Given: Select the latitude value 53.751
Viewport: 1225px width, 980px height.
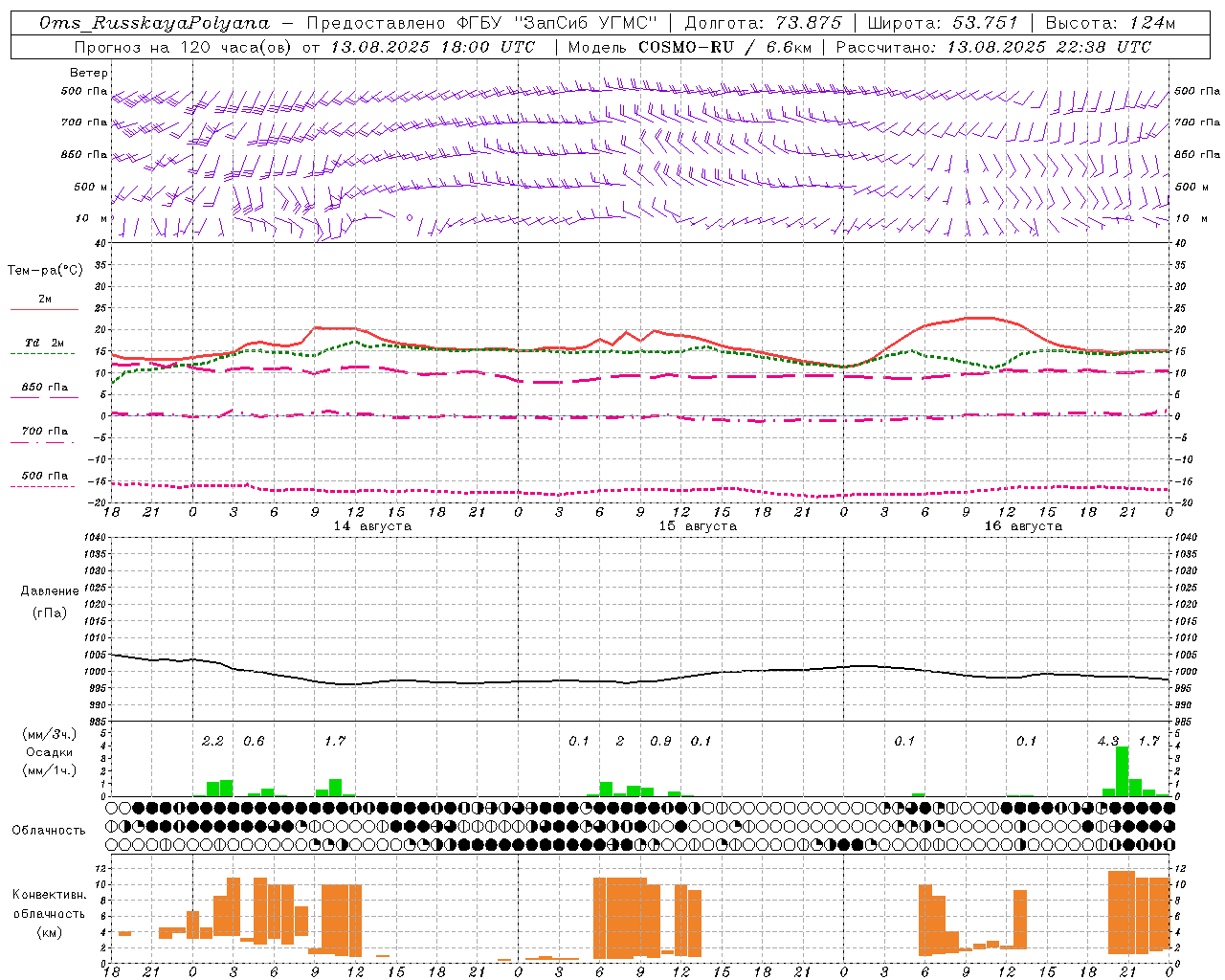Looking at the screenshot, I should coord(984,23).
